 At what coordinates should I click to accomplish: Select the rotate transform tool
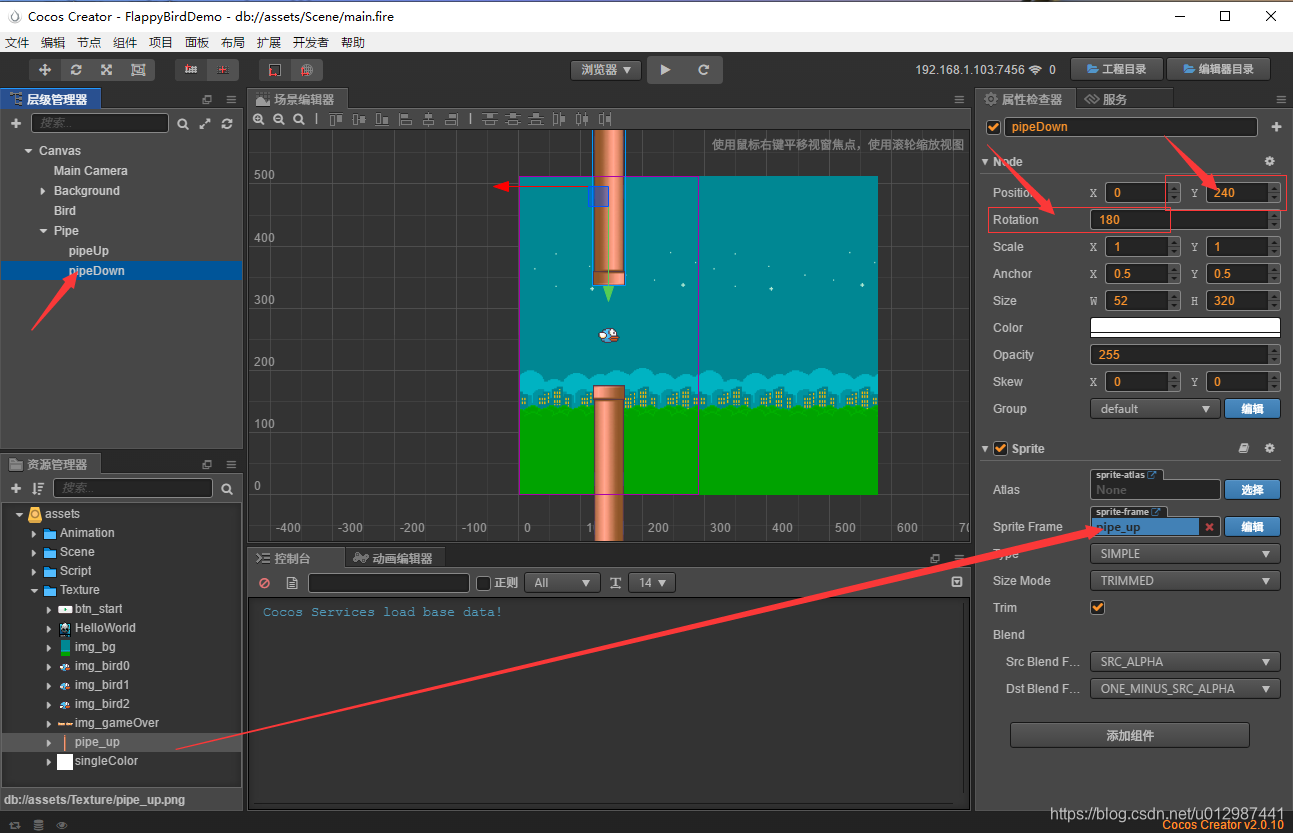click(76, 70)
